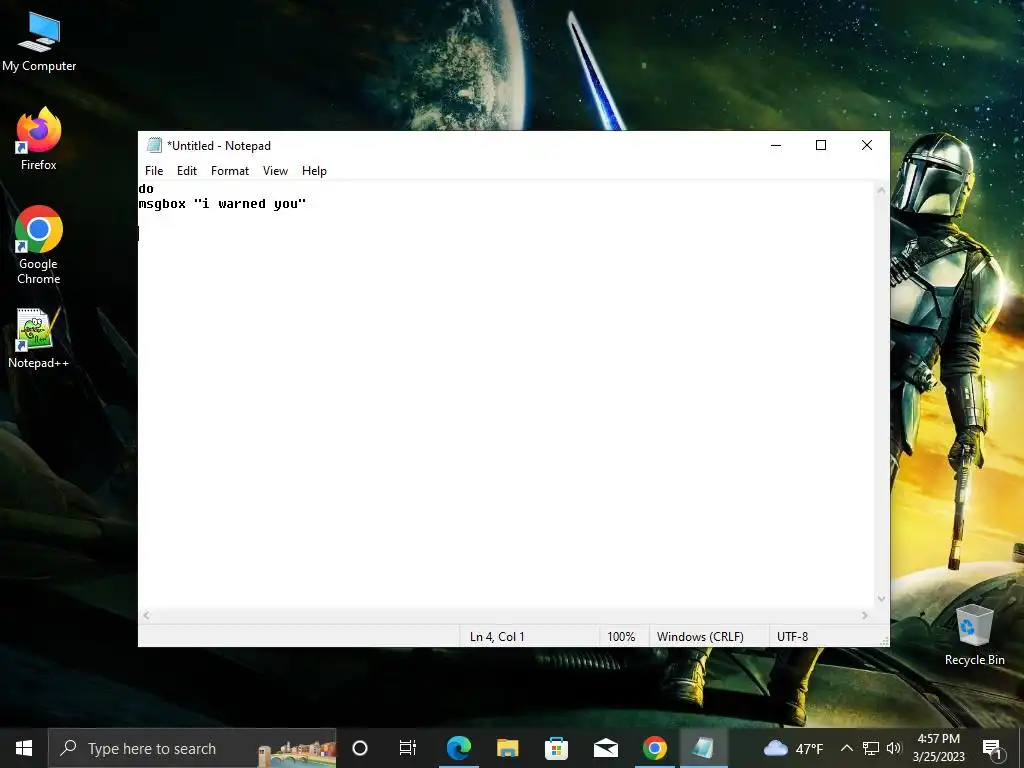The height and width of the screenshot is (768, 1024).
Task: Select the Notepad++ desktop shortcut
Action: (39, 338)
